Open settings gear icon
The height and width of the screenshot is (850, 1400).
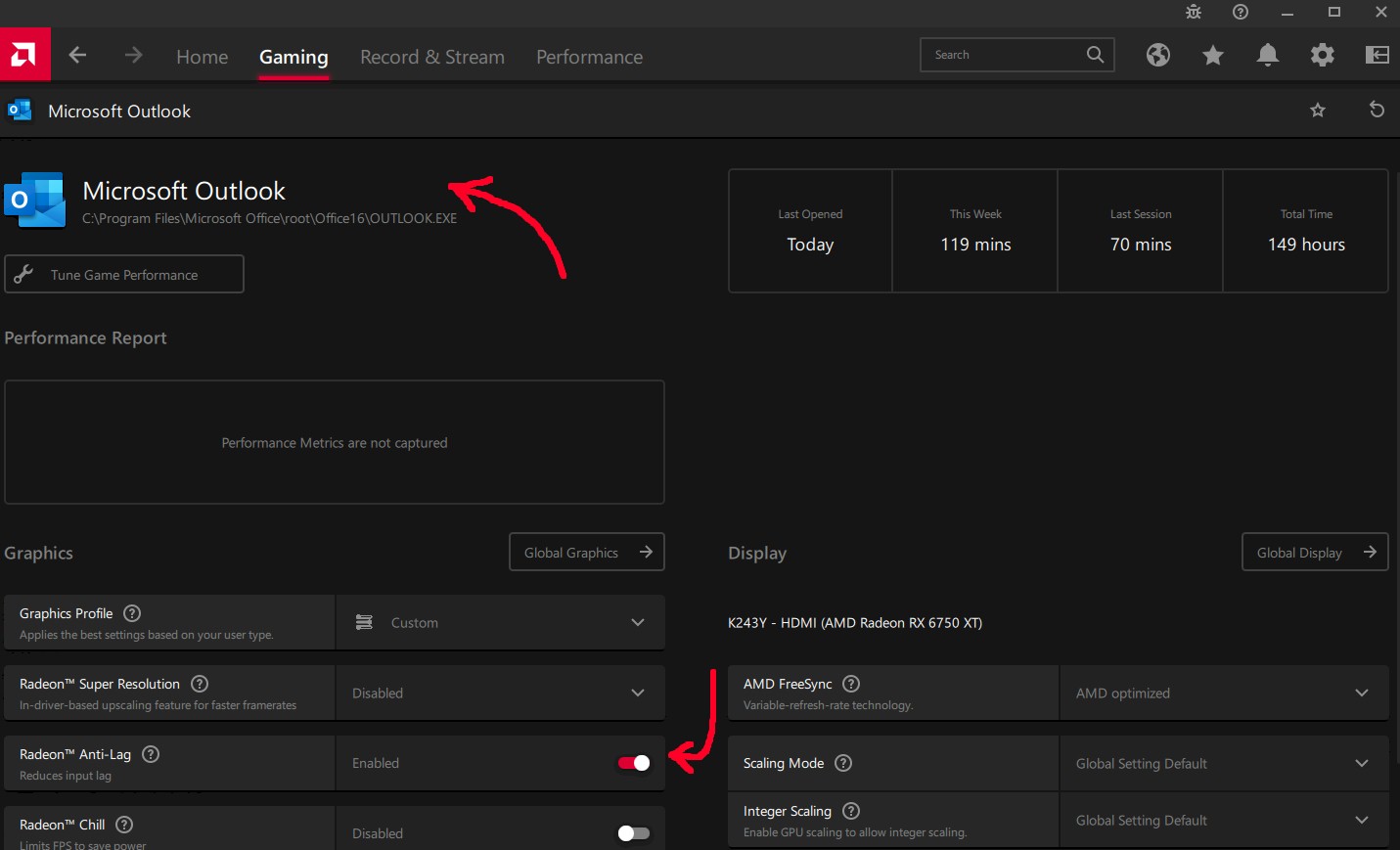1323,55
